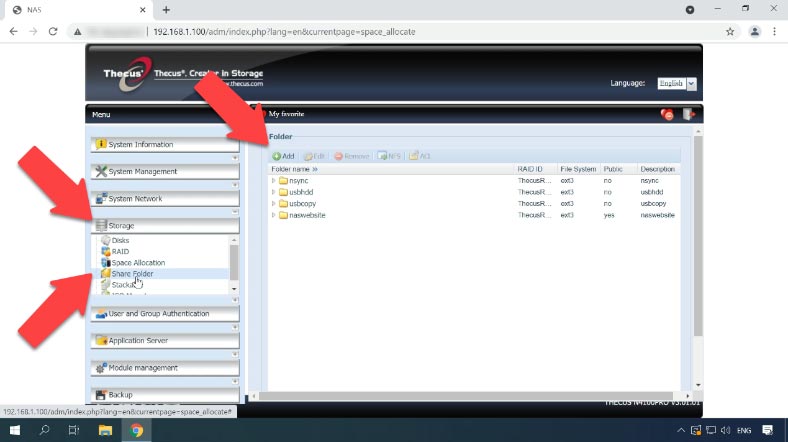
Task: Open User and Group Authentication section
Action: [165, 314]
